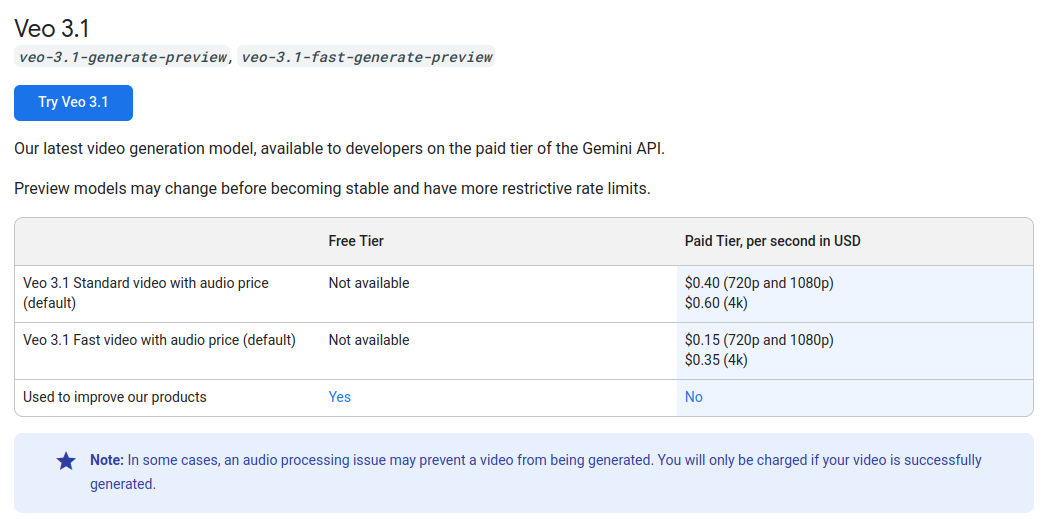Click the star icon in the note box
This screenshot has width=1043, height=519.
pos(66,461)
